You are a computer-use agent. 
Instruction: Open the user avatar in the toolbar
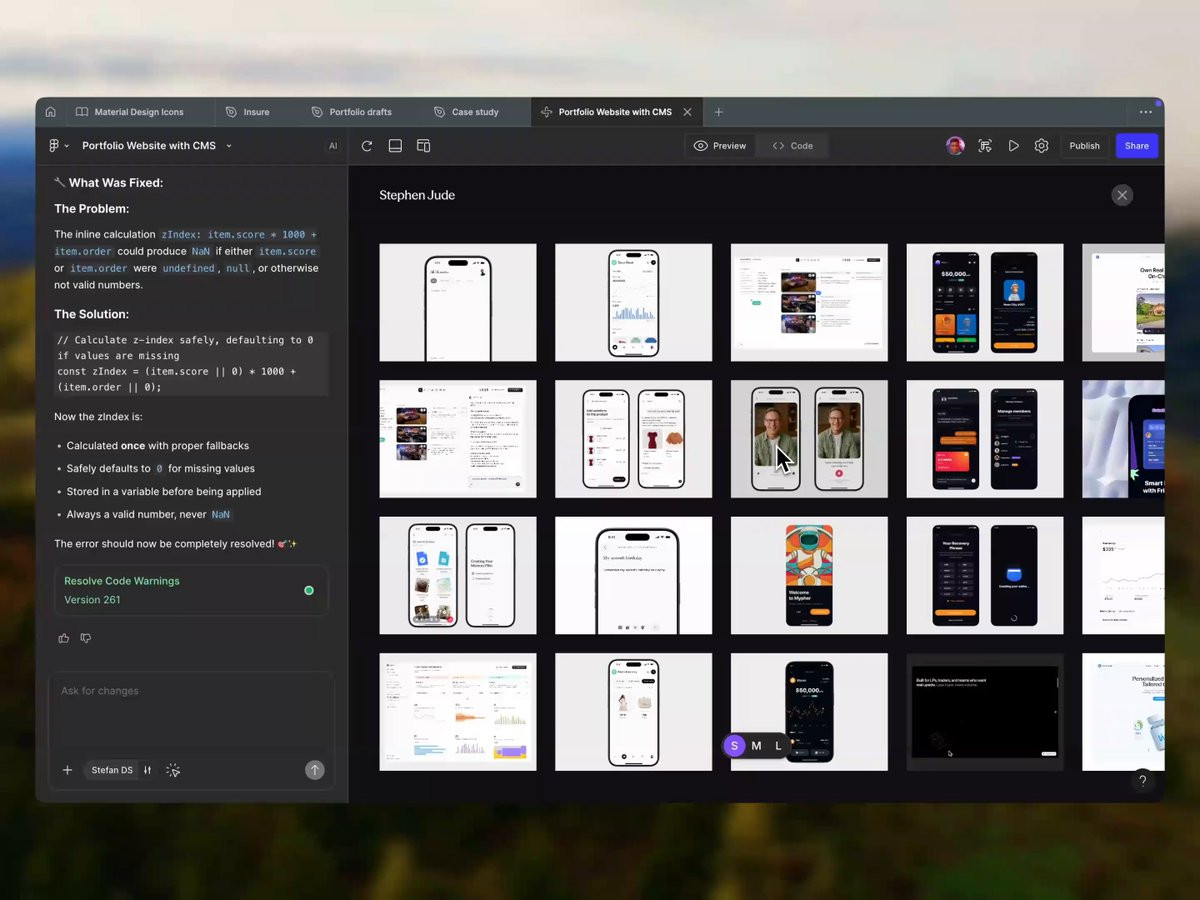click(955, 146)
